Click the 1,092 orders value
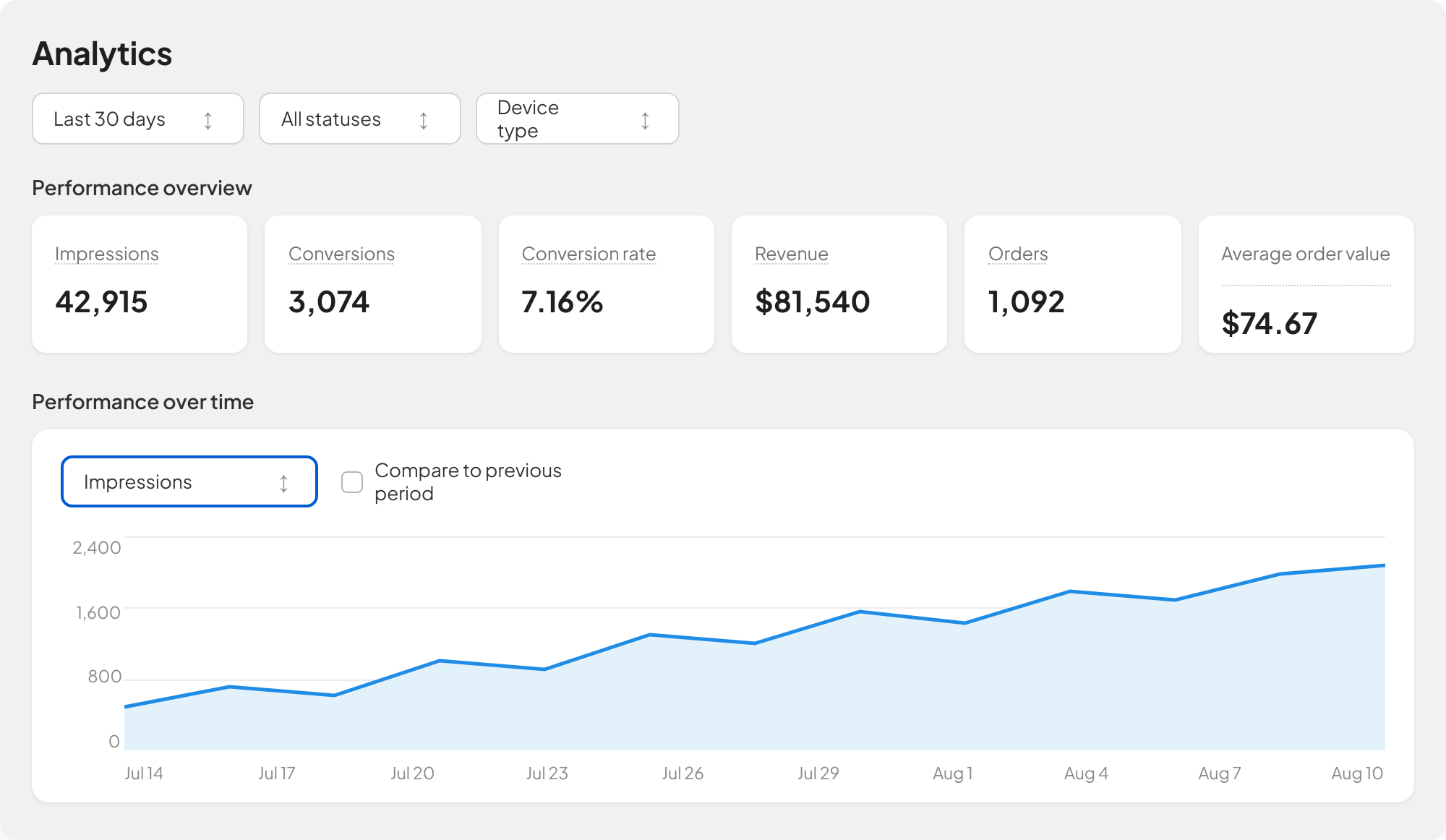 pyautogui.click(x=1027, y=301)
